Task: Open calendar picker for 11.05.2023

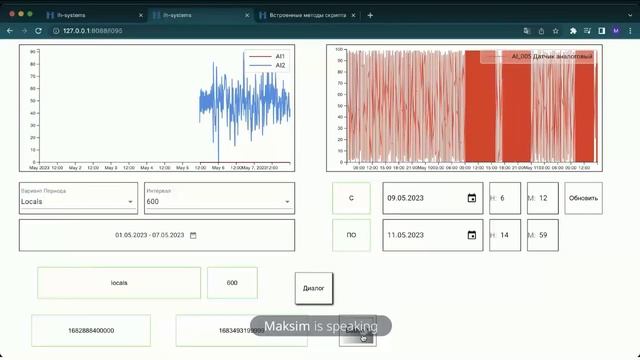Action: point(471,235)
